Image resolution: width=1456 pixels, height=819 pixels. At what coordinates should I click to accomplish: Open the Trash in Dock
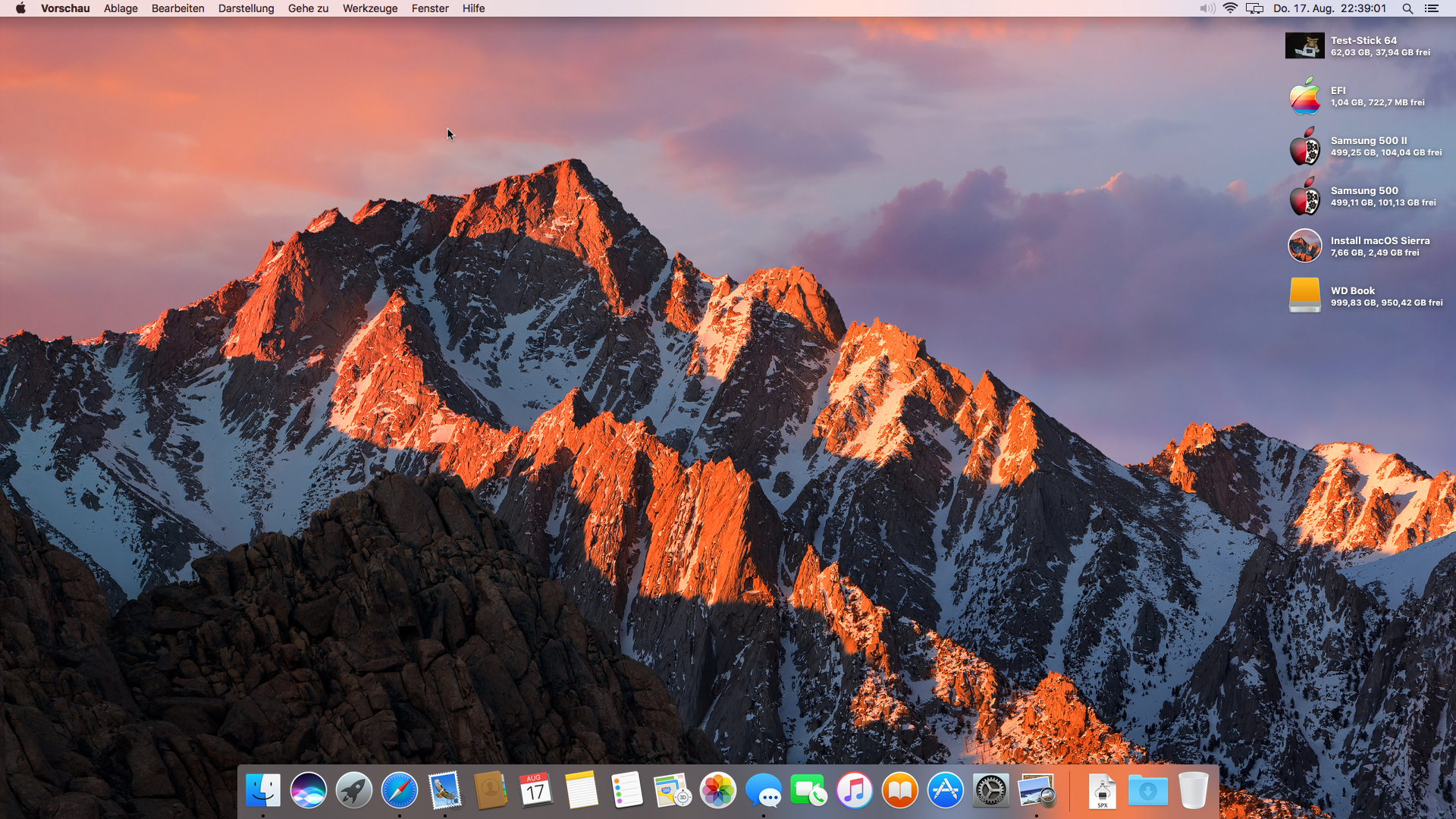[1193, 791]
